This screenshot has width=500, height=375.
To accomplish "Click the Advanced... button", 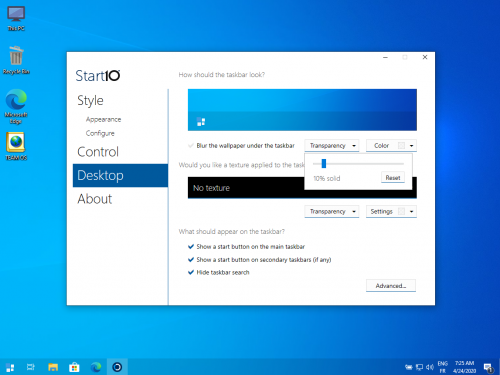I will click(x=391, y=286).
